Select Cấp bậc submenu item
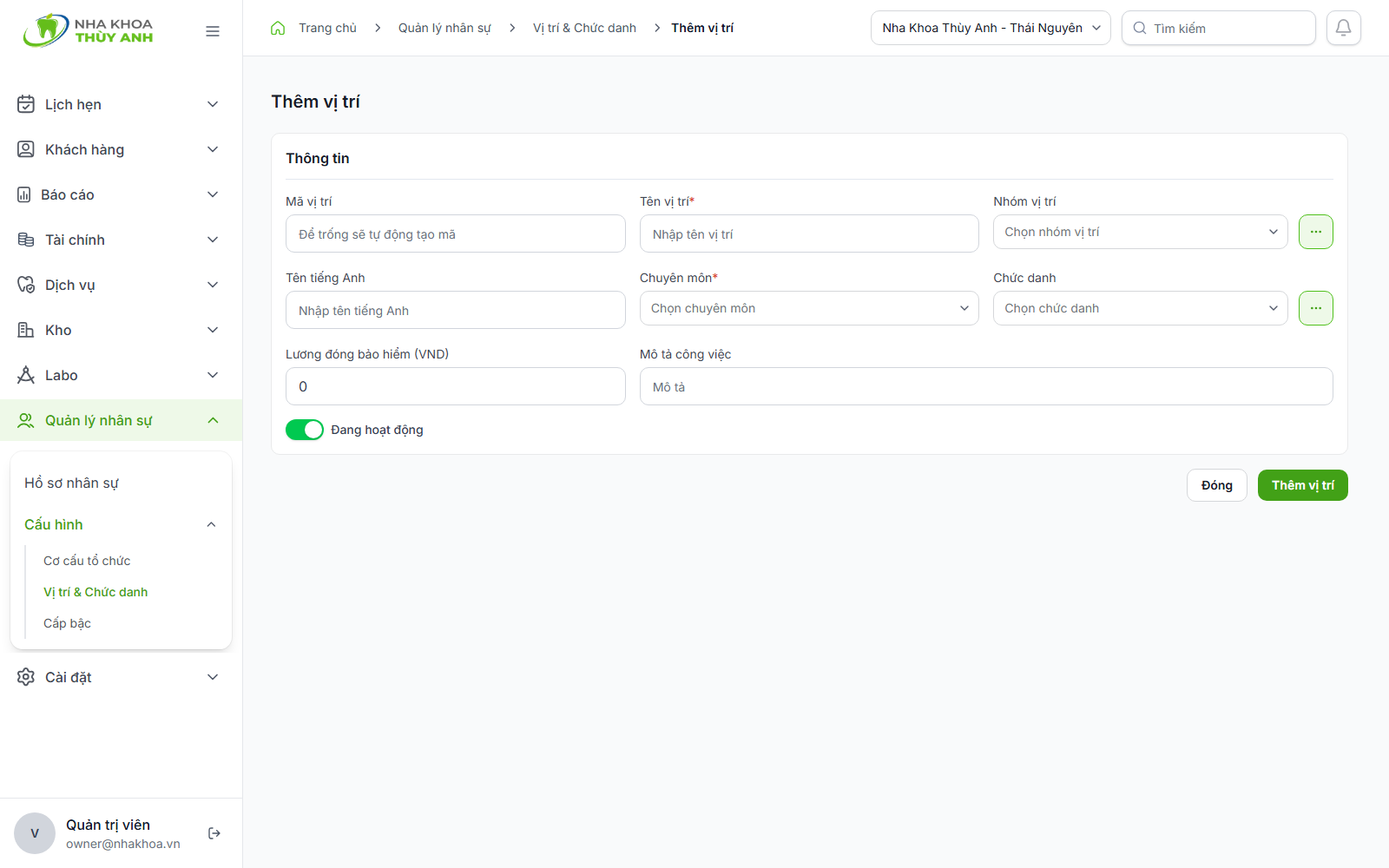 tap(67, 623)
